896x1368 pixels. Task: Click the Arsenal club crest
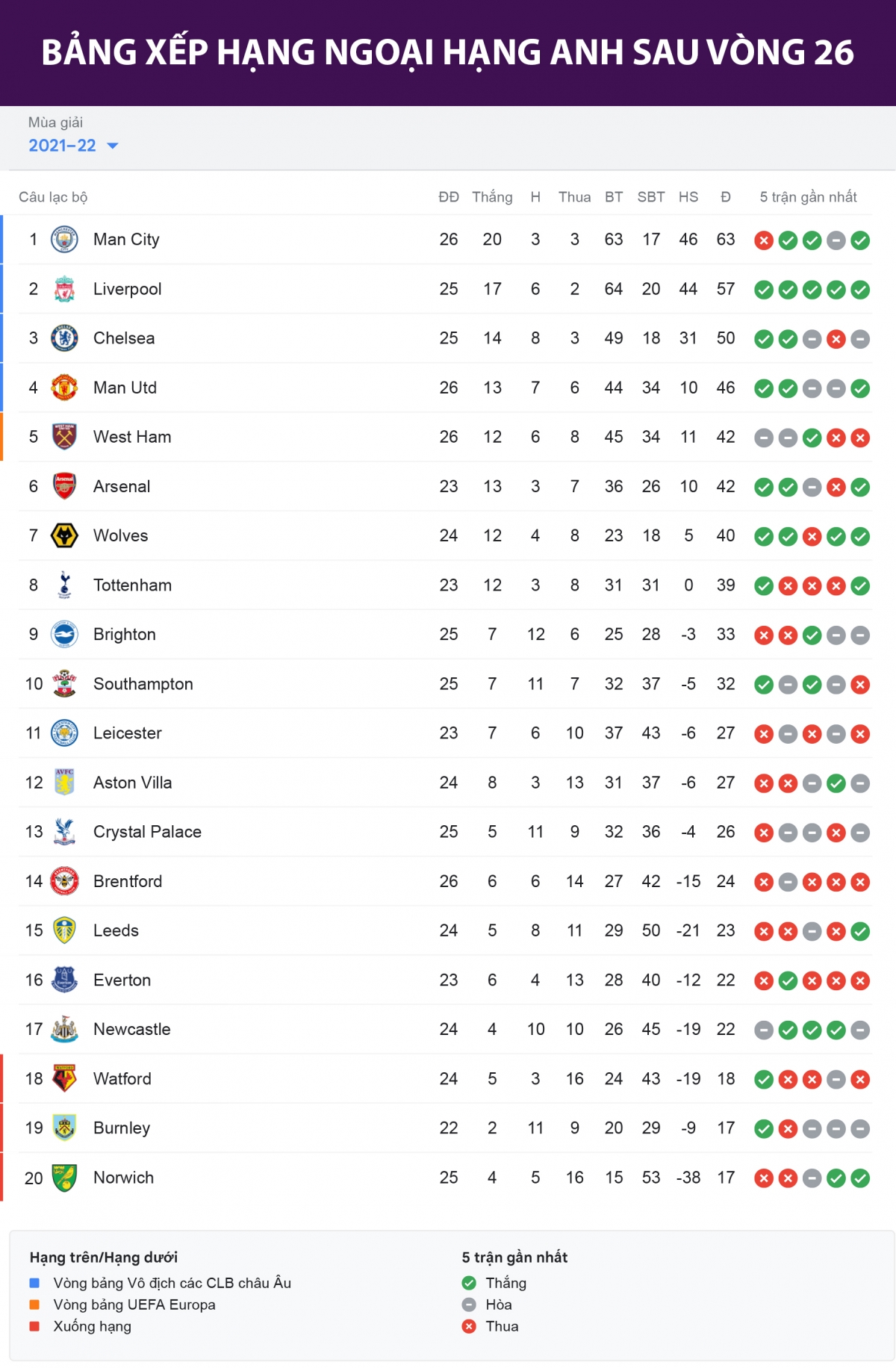pos(64,486)
